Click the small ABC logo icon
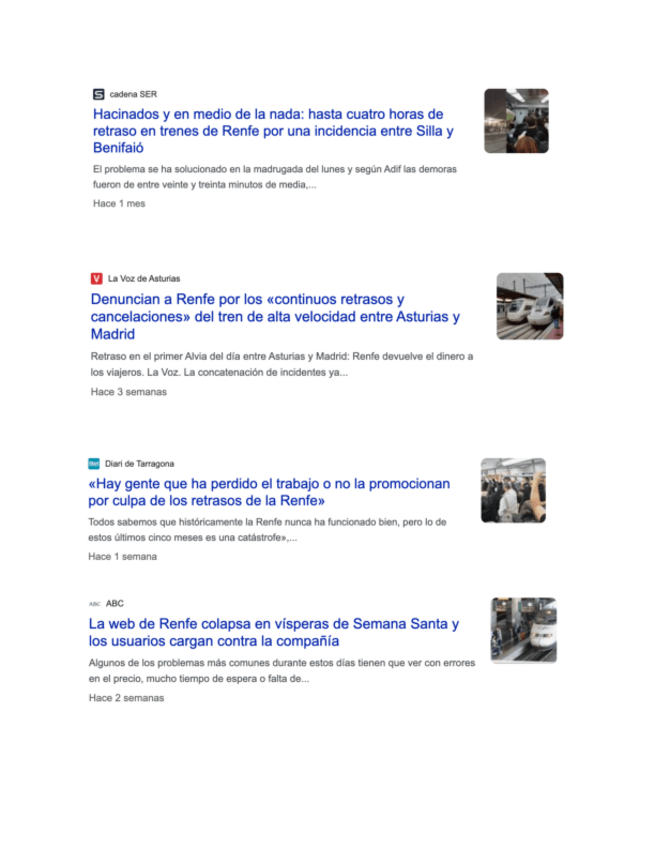The image size is (655, 848). [x=95, y=604]
